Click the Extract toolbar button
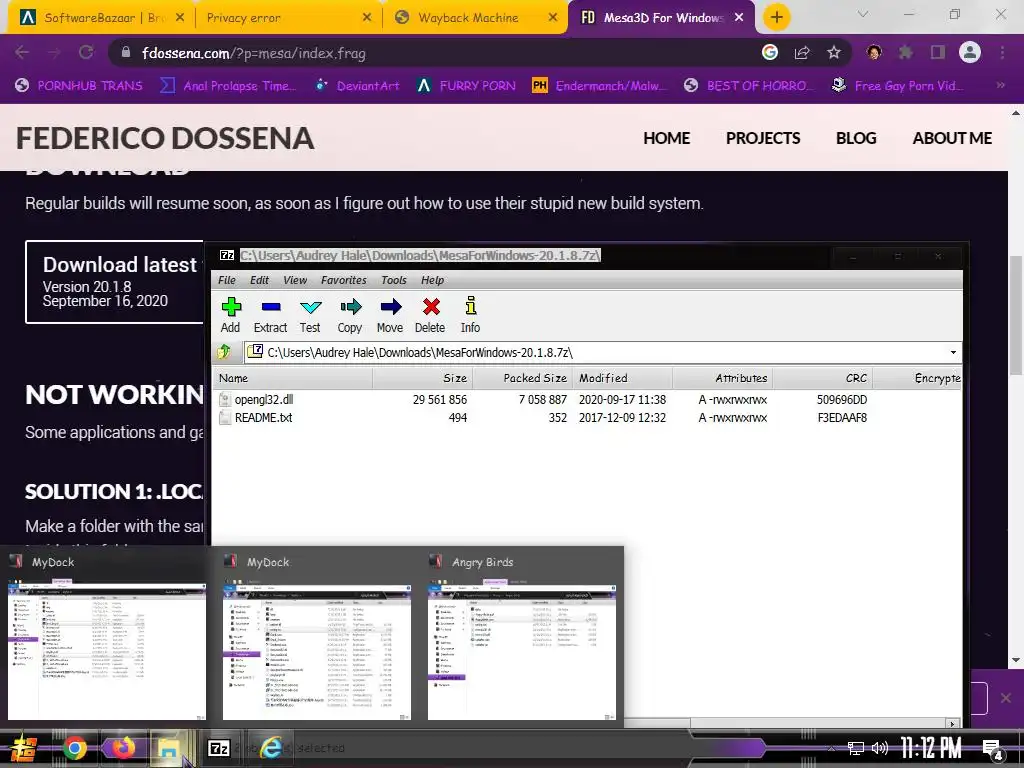Viewport: 1024px width, 768px height. [x=270, y=315]
